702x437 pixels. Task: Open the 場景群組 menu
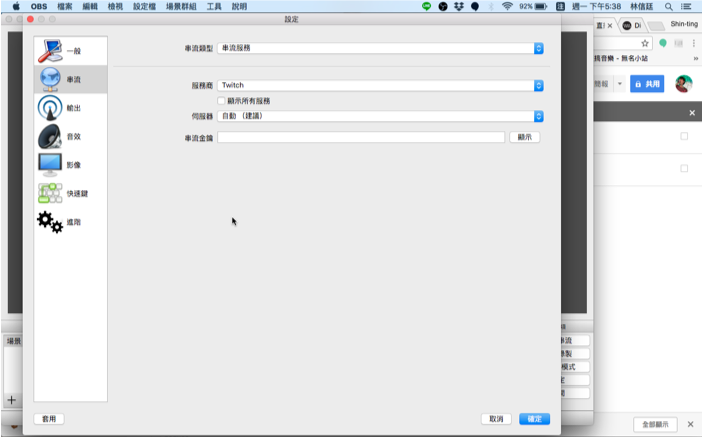tap(181, 6)
